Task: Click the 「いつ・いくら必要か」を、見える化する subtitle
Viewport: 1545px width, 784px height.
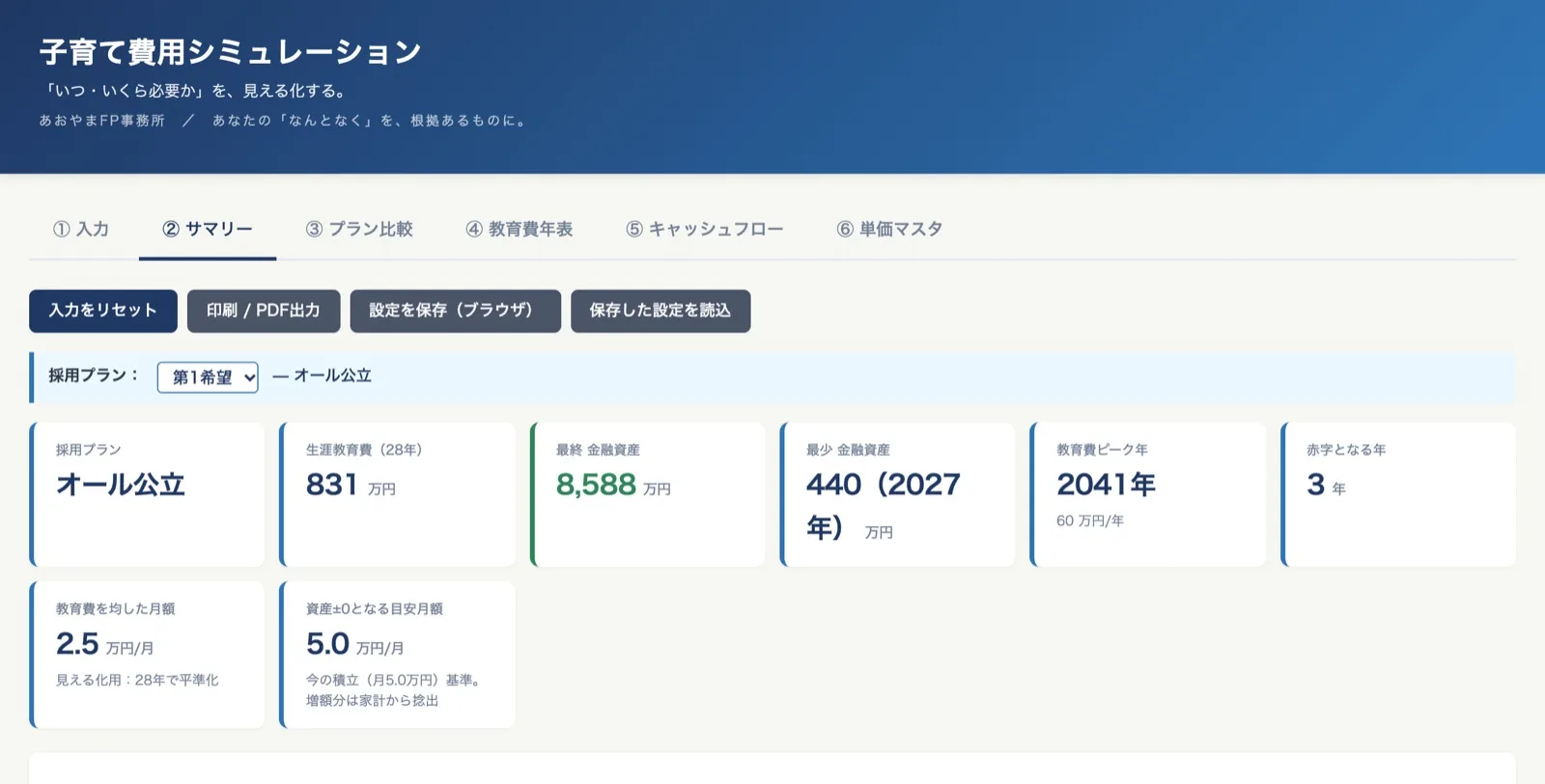Action: point(196,91)
